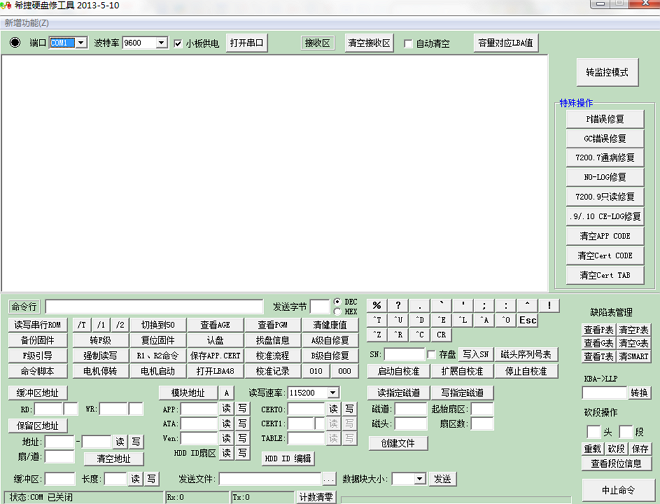Click 读写串行ROM button
The width and height of the screenshot is (660, 504).
tap(37, 325)
